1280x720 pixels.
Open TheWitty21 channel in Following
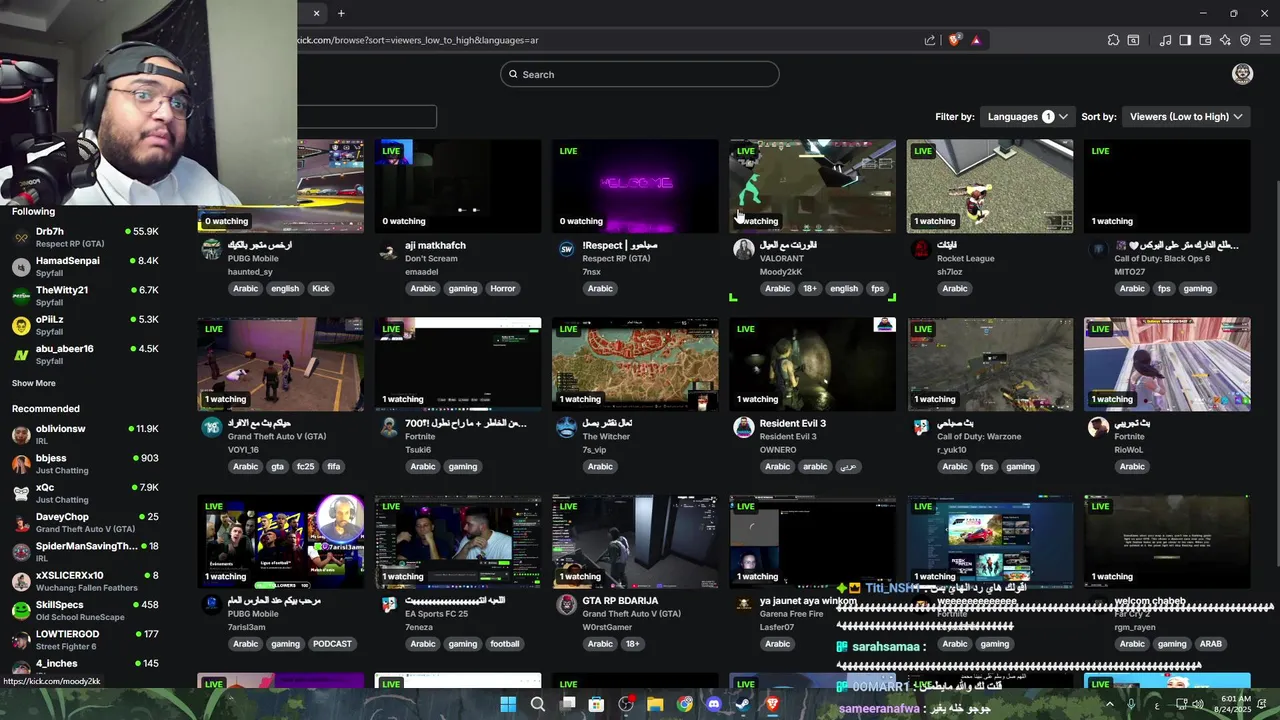(85, 296)
